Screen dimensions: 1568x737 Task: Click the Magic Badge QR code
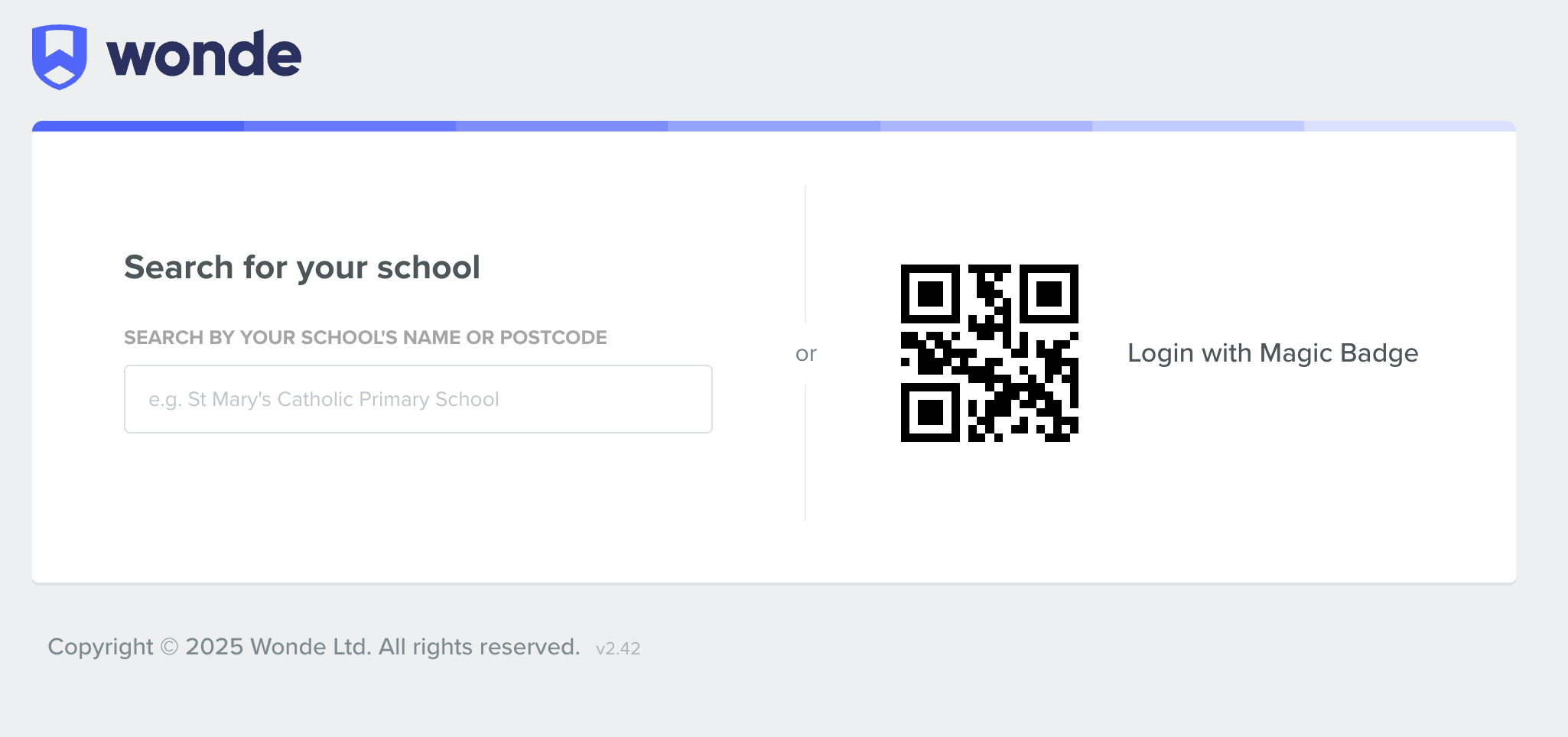989,352
